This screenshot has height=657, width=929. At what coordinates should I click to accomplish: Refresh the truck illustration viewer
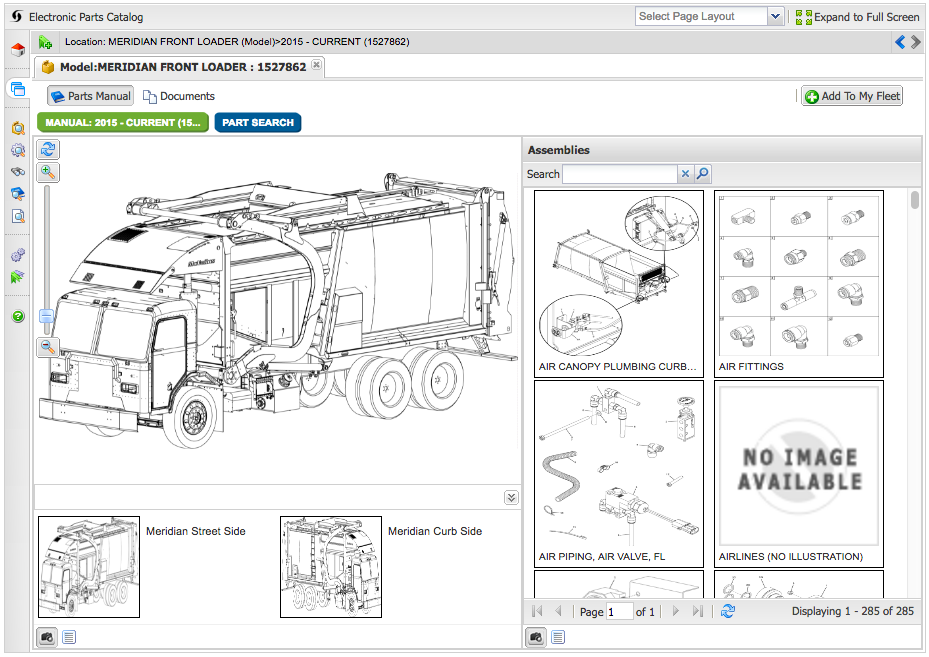click(x=48, y=149)
